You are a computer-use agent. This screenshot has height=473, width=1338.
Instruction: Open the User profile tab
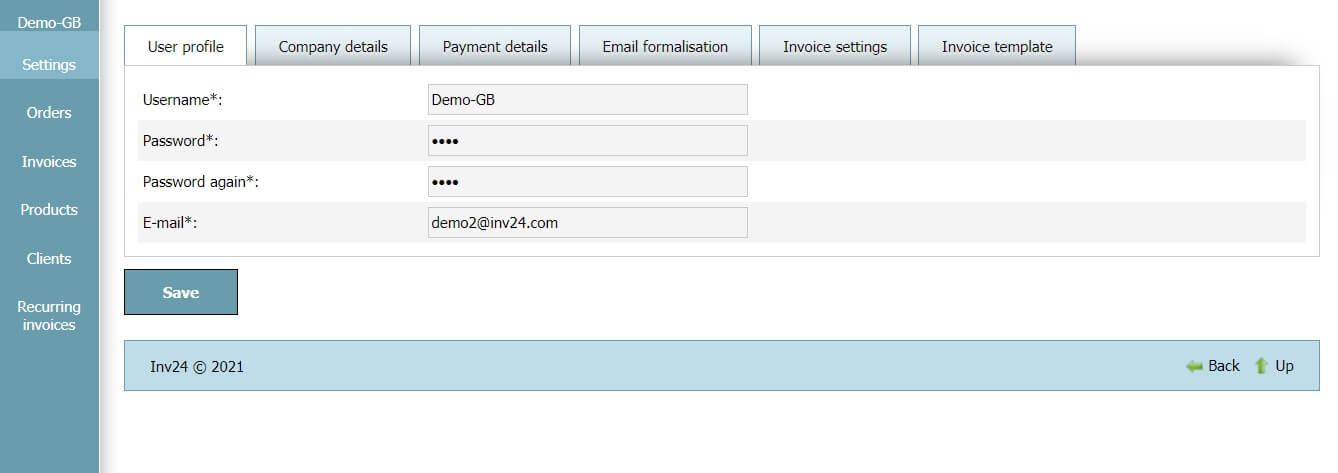[x=185, y=46]
